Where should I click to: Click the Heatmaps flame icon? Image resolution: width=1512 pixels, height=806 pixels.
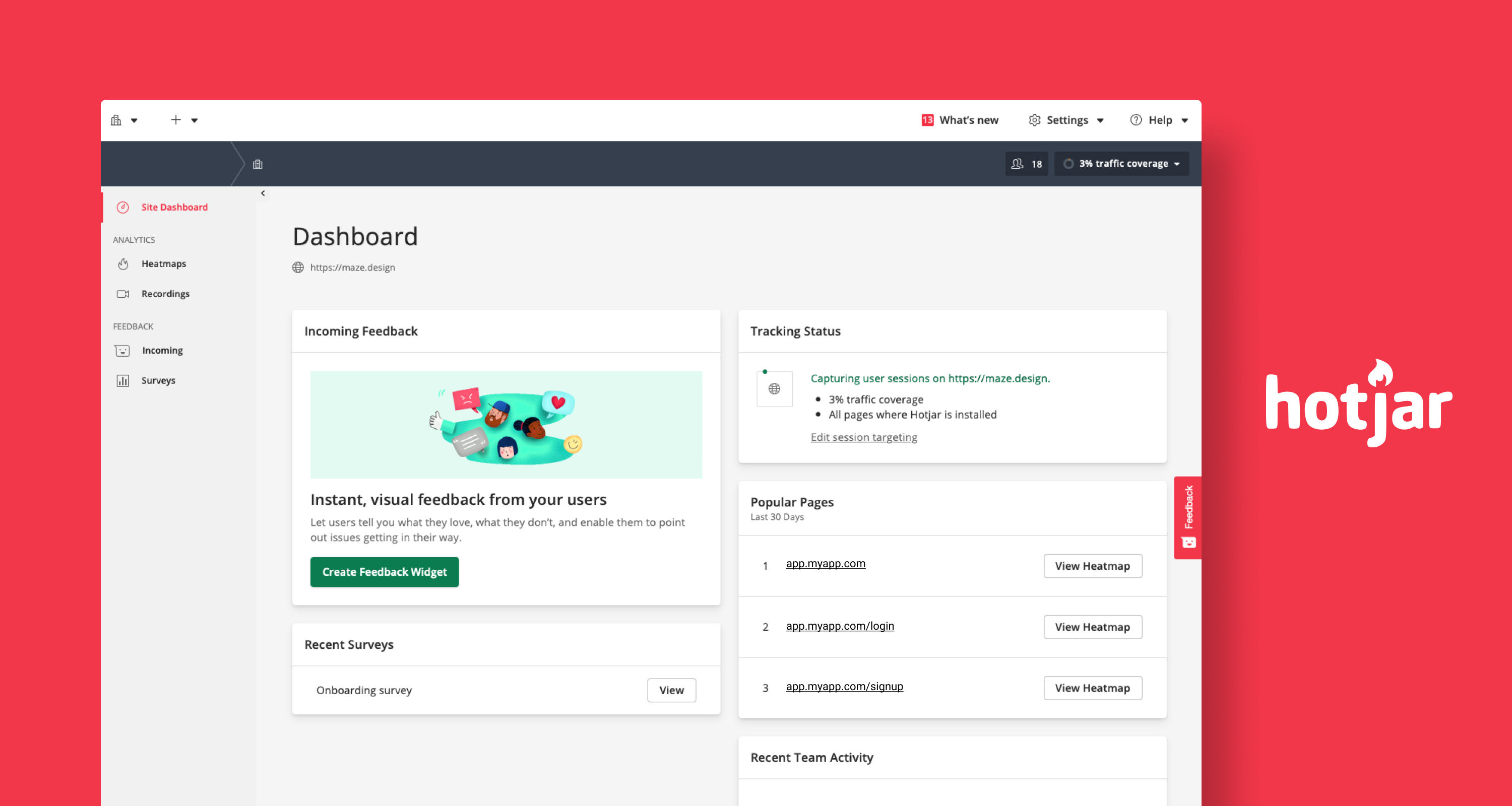pos(122,264)
